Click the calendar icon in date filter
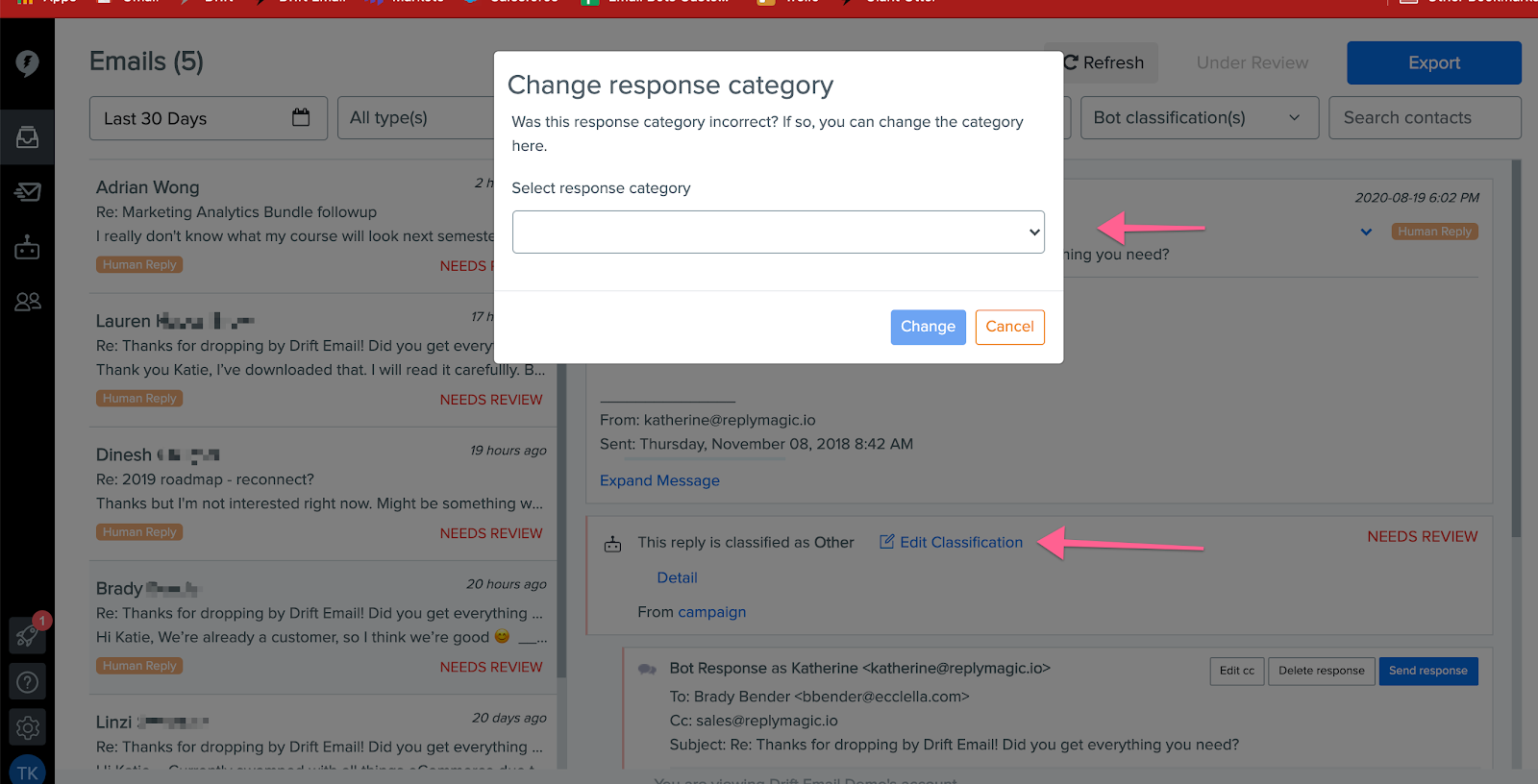 301,117
